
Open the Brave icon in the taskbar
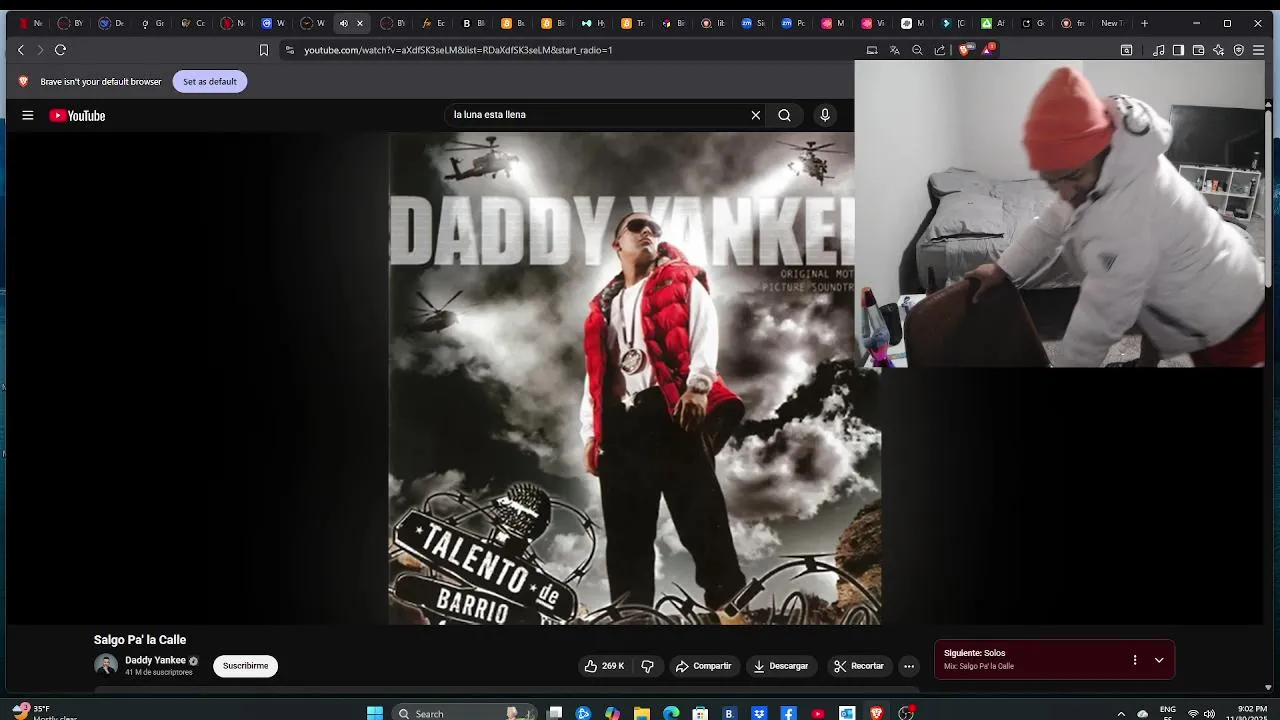click(877, 713)
